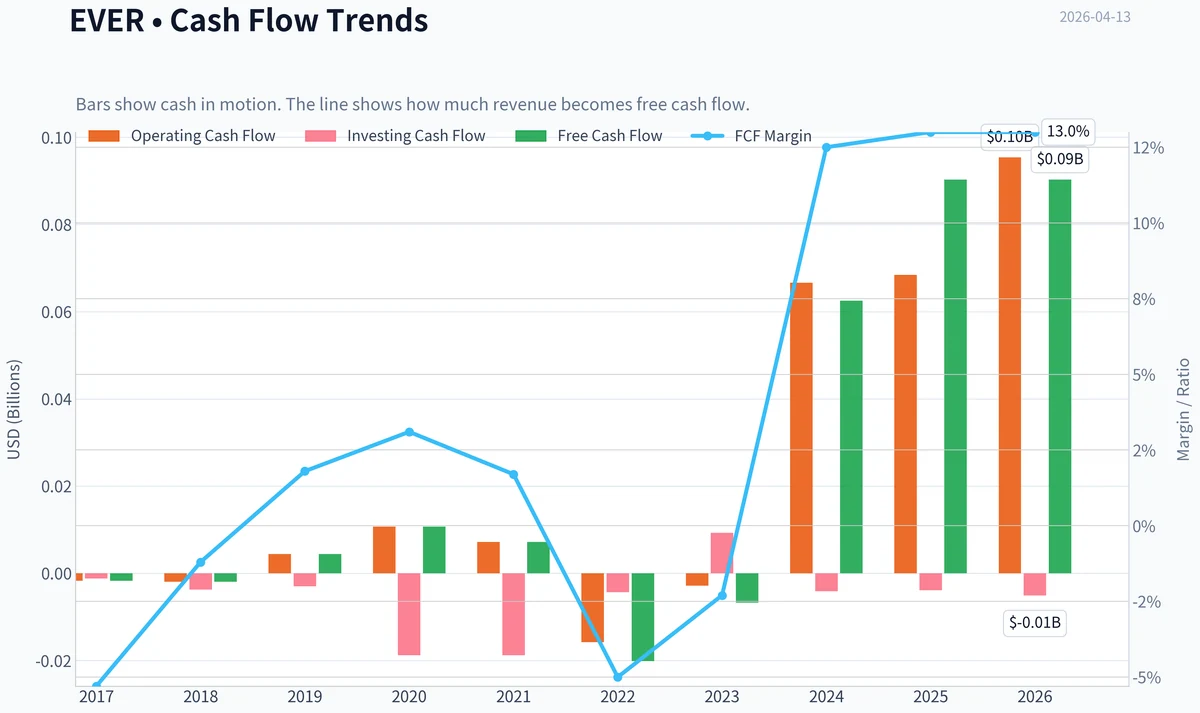Click the FCF Margin line point at 2023
Screen dimensions: 1200x713
click(722, 595)
